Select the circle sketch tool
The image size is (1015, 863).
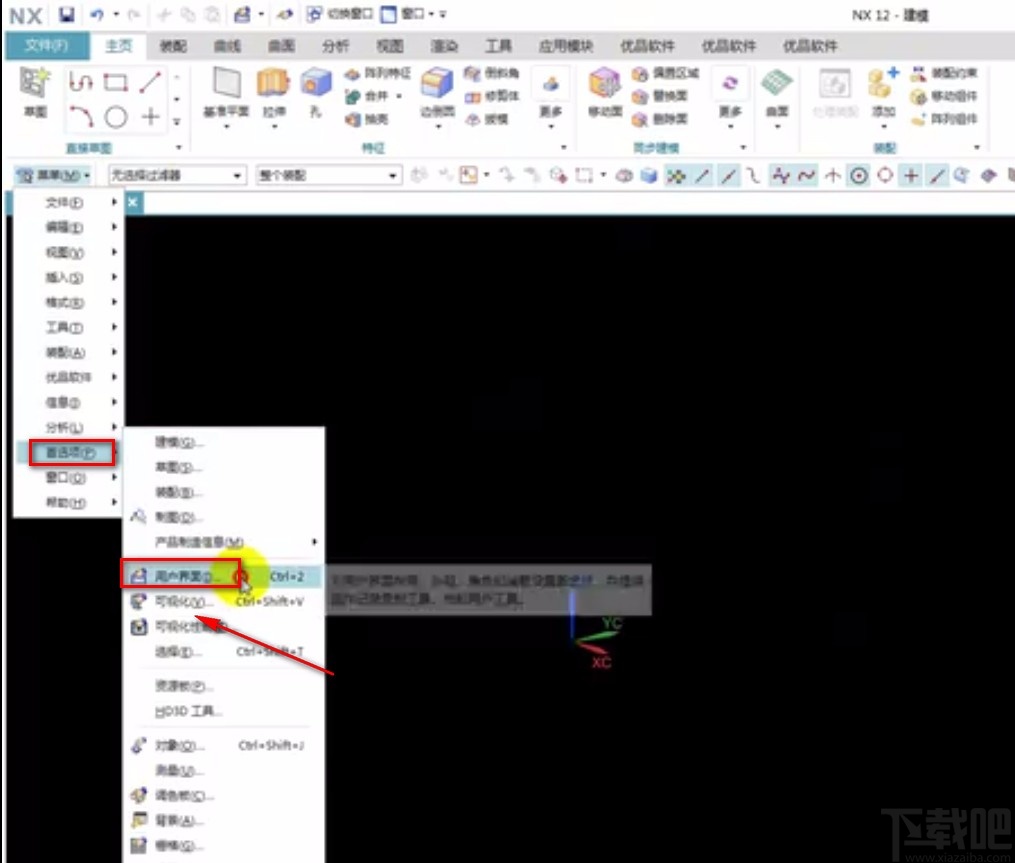(x=116, y=117)
